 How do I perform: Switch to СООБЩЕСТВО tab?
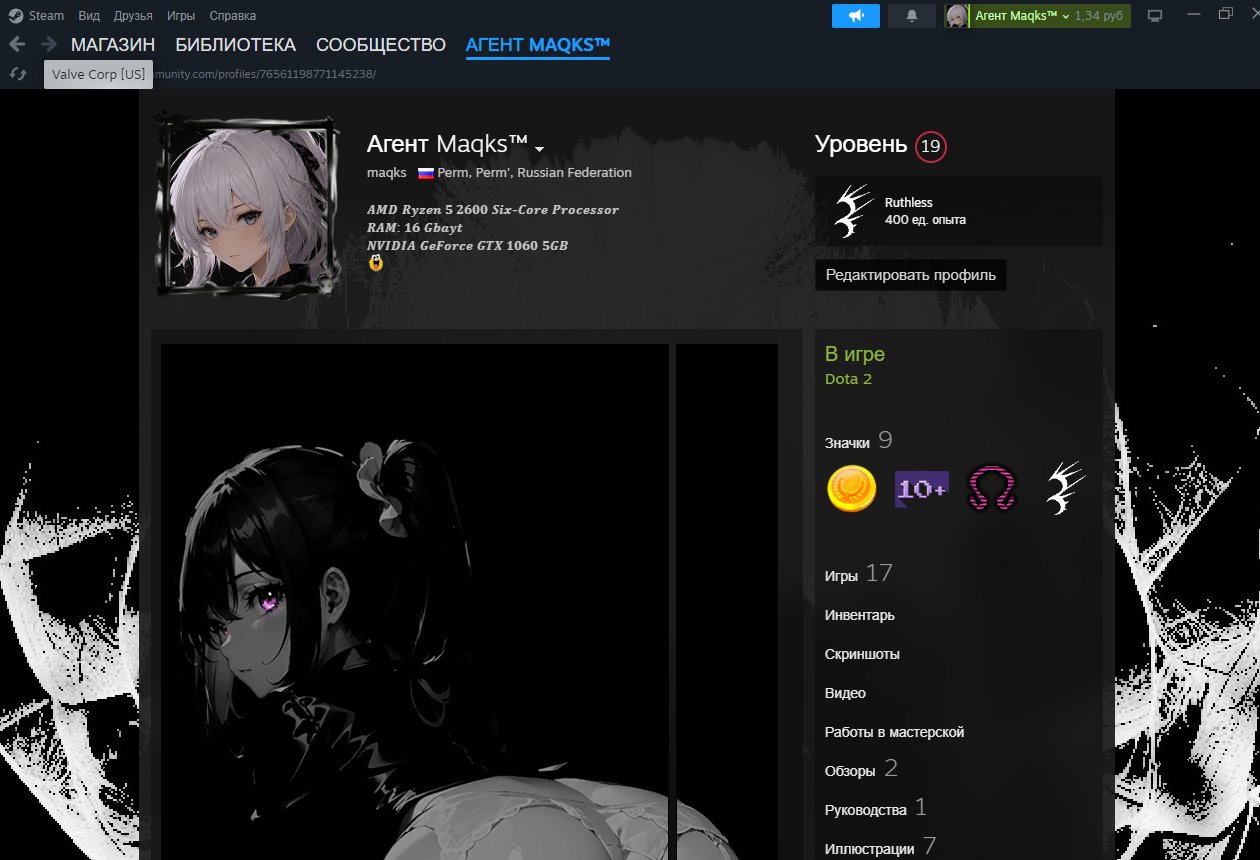click(381, 45)
